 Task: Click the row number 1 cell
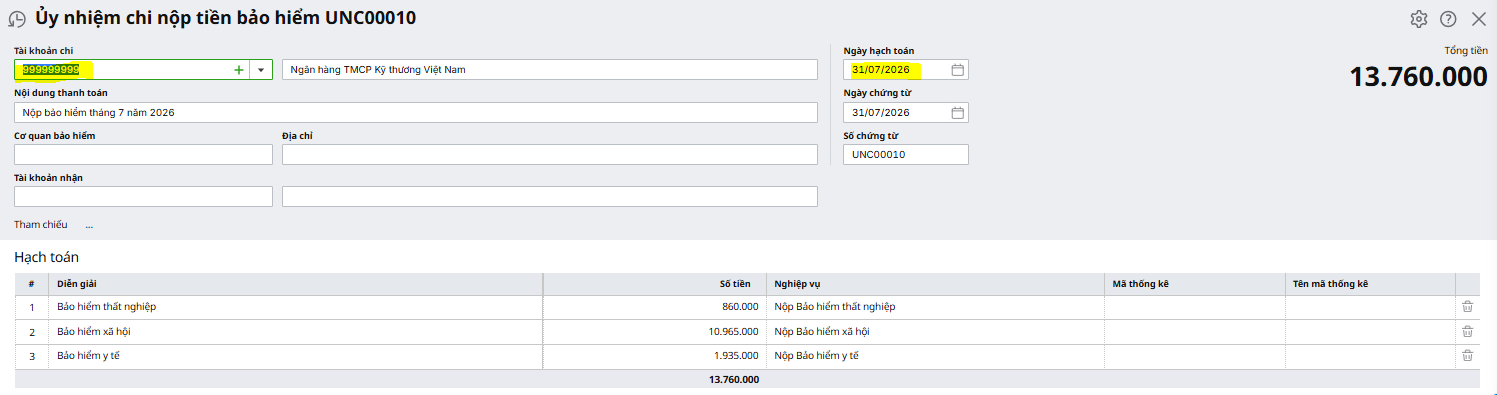coord(32,307)
